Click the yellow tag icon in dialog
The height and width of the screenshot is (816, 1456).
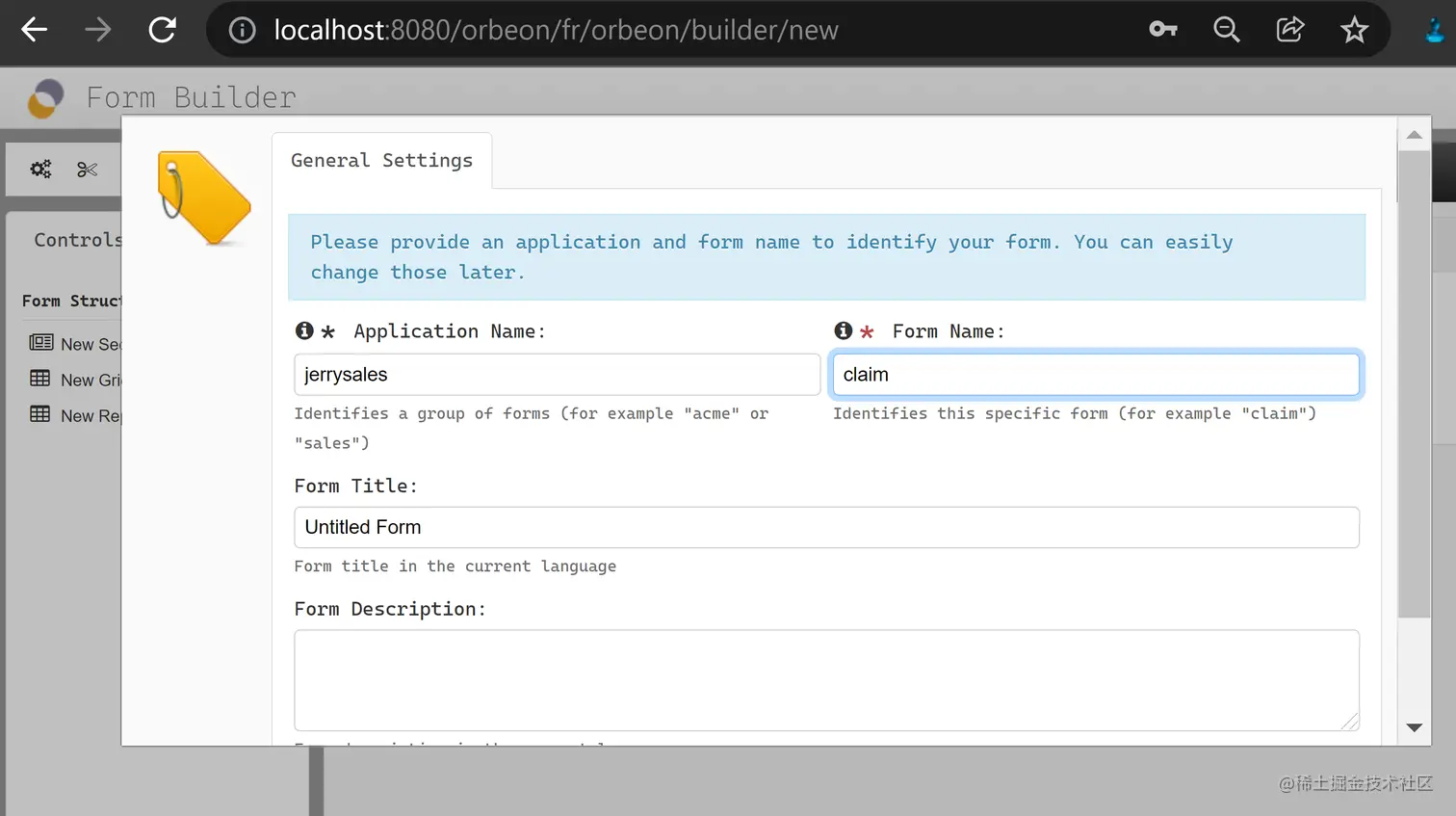[204, 197]
